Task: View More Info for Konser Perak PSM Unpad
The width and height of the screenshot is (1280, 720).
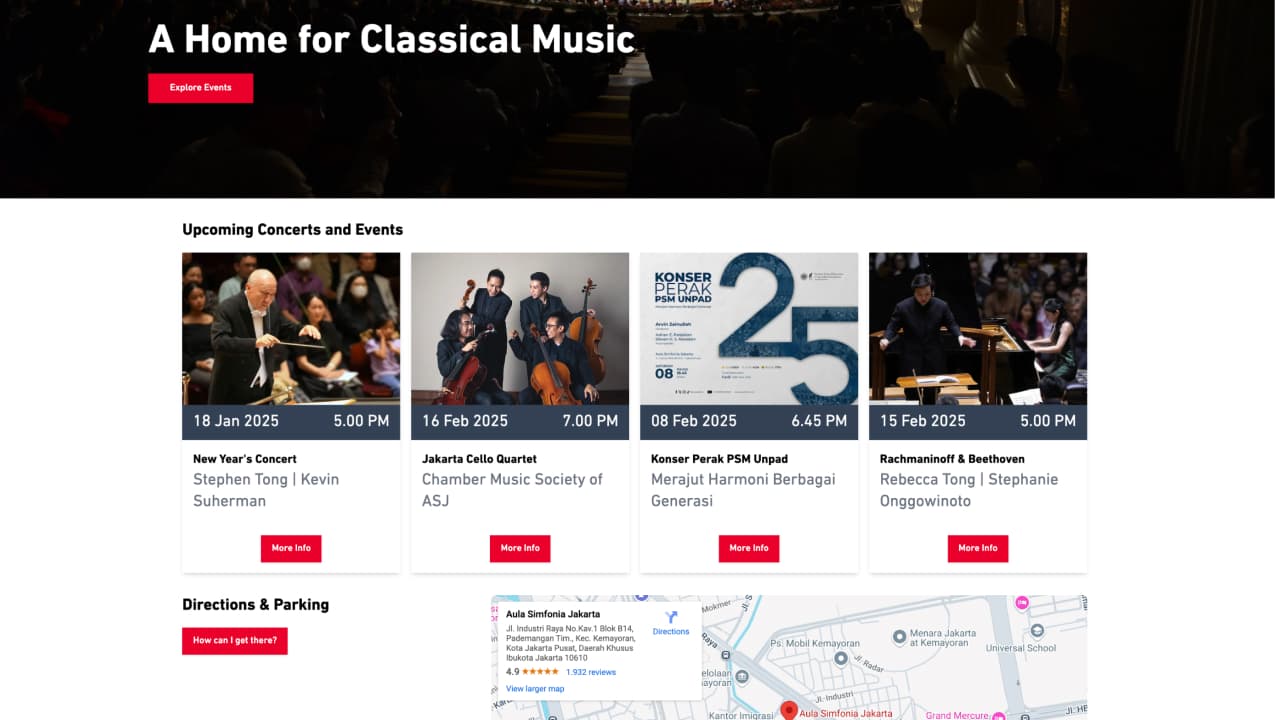Action: tap(749, 548)
